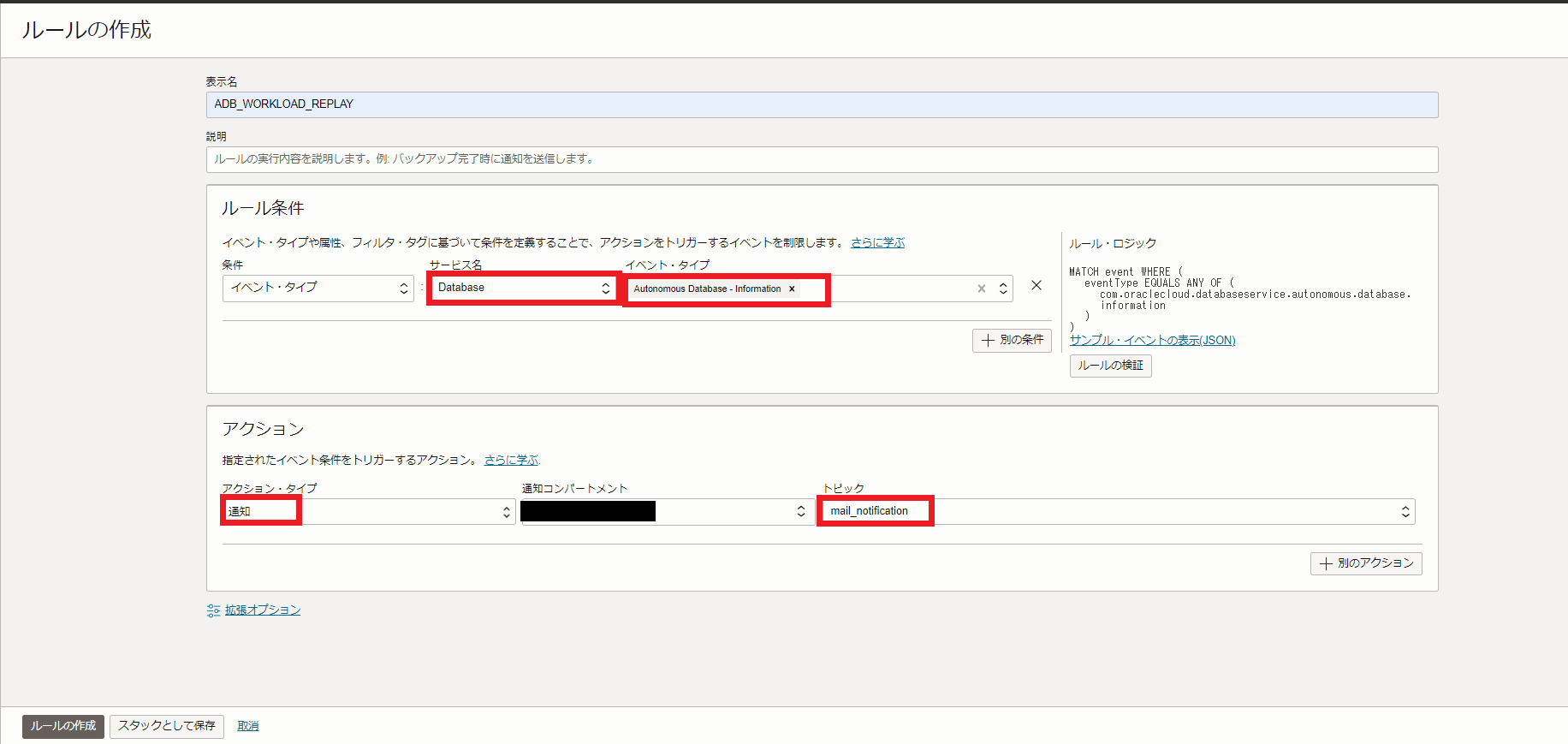1568x744 pixels.
Task: Open サンプル・イベントの表示(JSON) link
Action: click(1152, 340)
